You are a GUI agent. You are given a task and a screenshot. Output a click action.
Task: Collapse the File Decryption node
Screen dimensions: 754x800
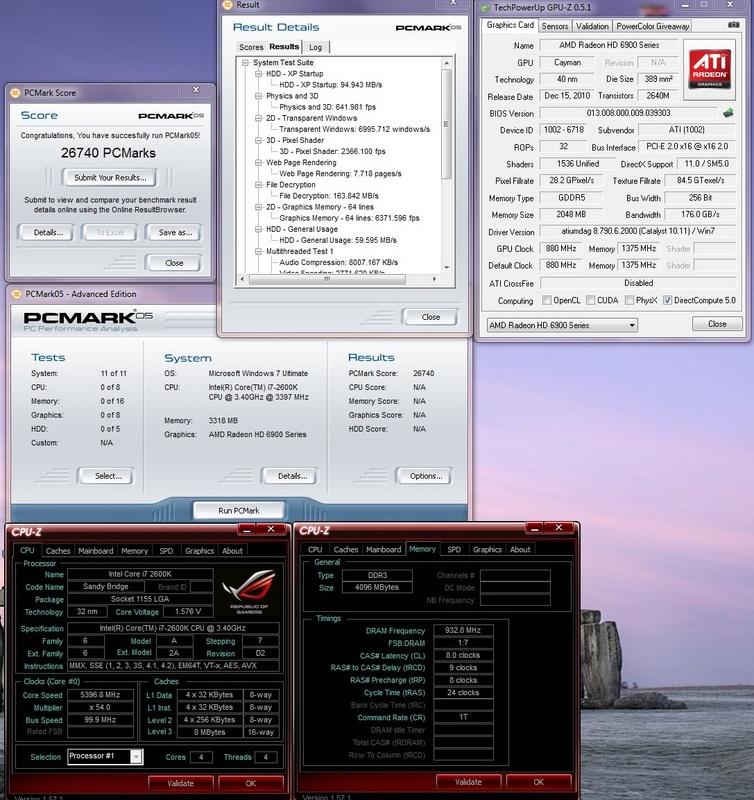click(258, 185)
